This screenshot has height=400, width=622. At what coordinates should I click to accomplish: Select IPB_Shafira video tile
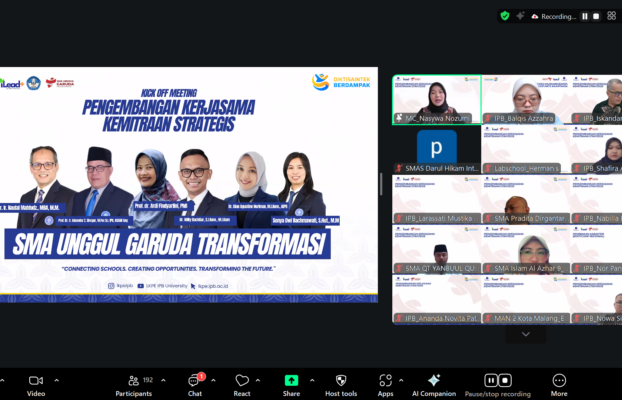(597, 150)
